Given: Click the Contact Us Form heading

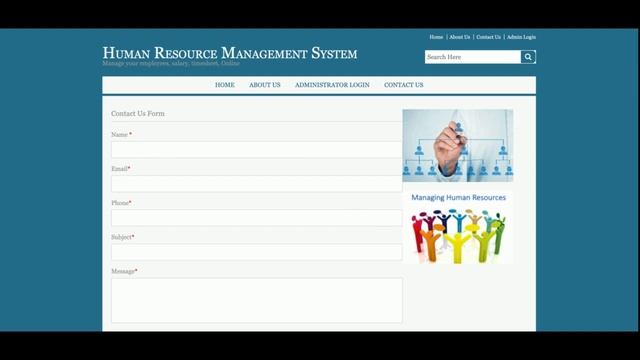Looking at the screenshot, I should 138,113.
